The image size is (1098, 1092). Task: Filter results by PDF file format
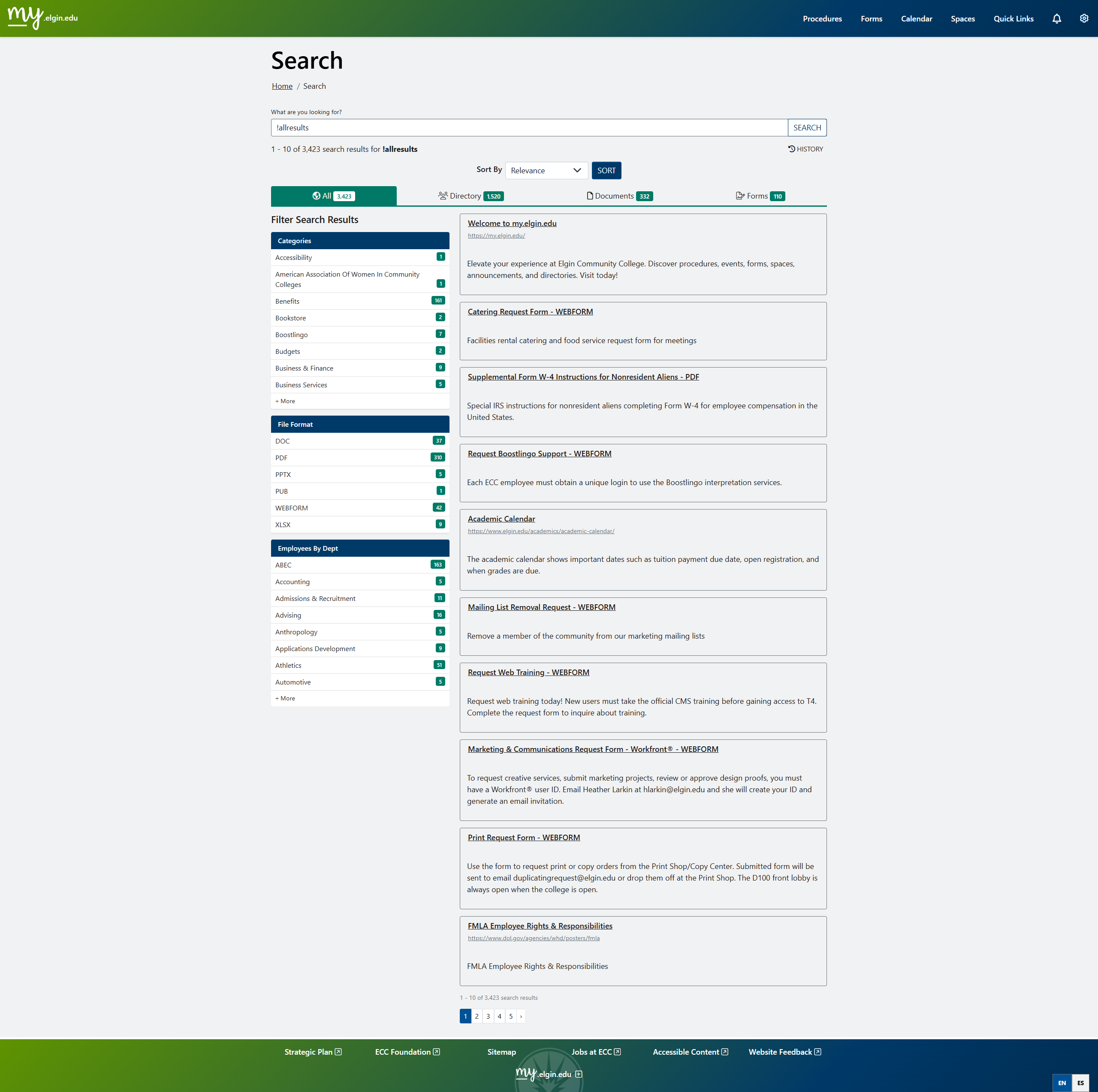tap(281, 458)
